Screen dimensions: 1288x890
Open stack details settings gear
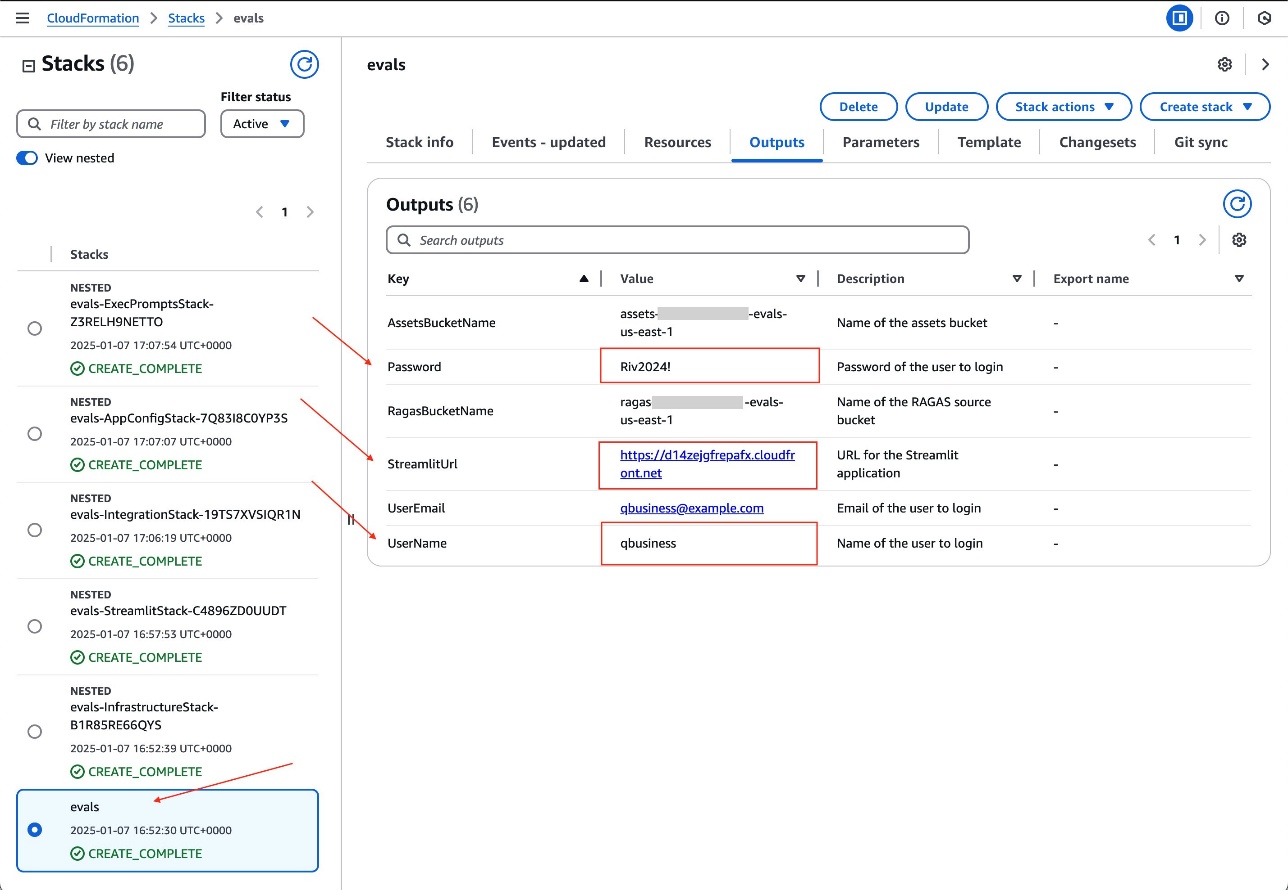(1225, 64)
